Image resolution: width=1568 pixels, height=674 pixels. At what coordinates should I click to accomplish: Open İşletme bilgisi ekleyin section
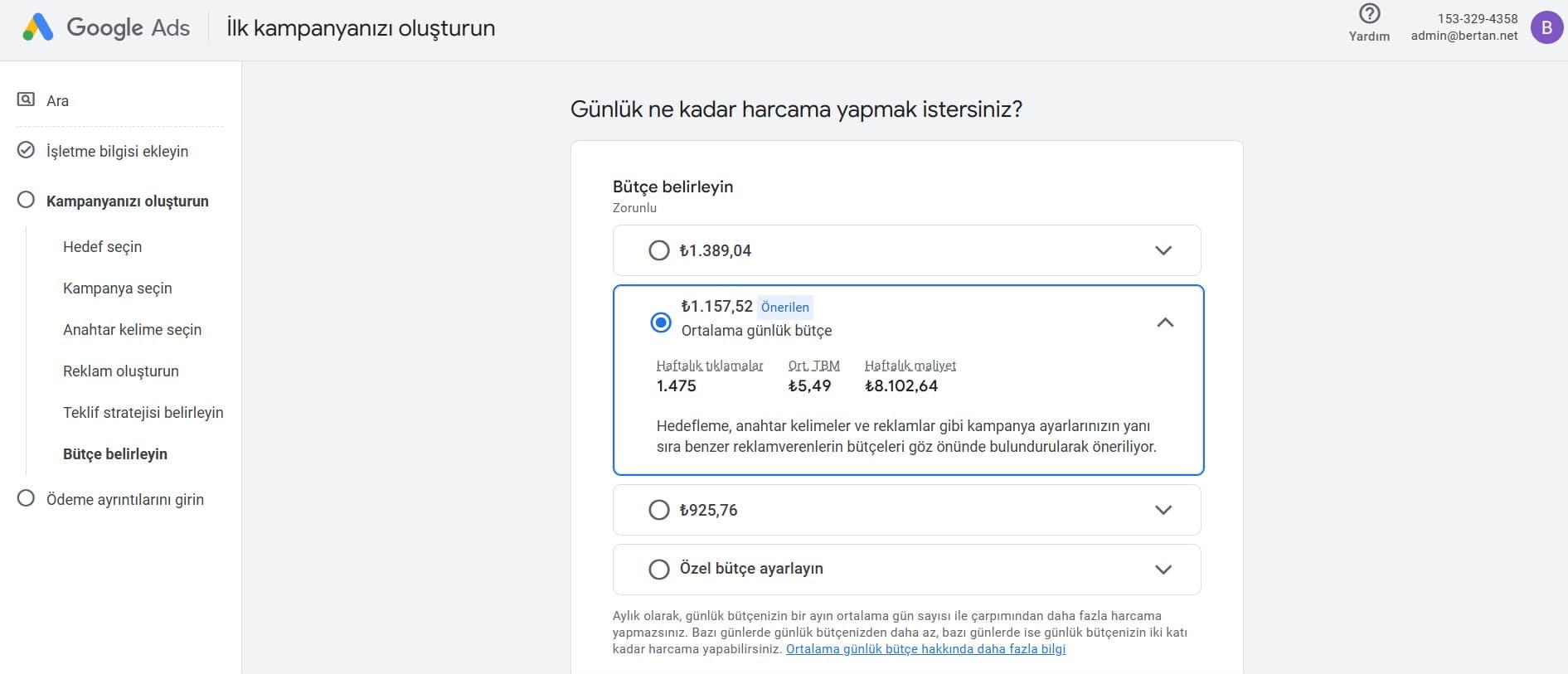tap(117, 151)
